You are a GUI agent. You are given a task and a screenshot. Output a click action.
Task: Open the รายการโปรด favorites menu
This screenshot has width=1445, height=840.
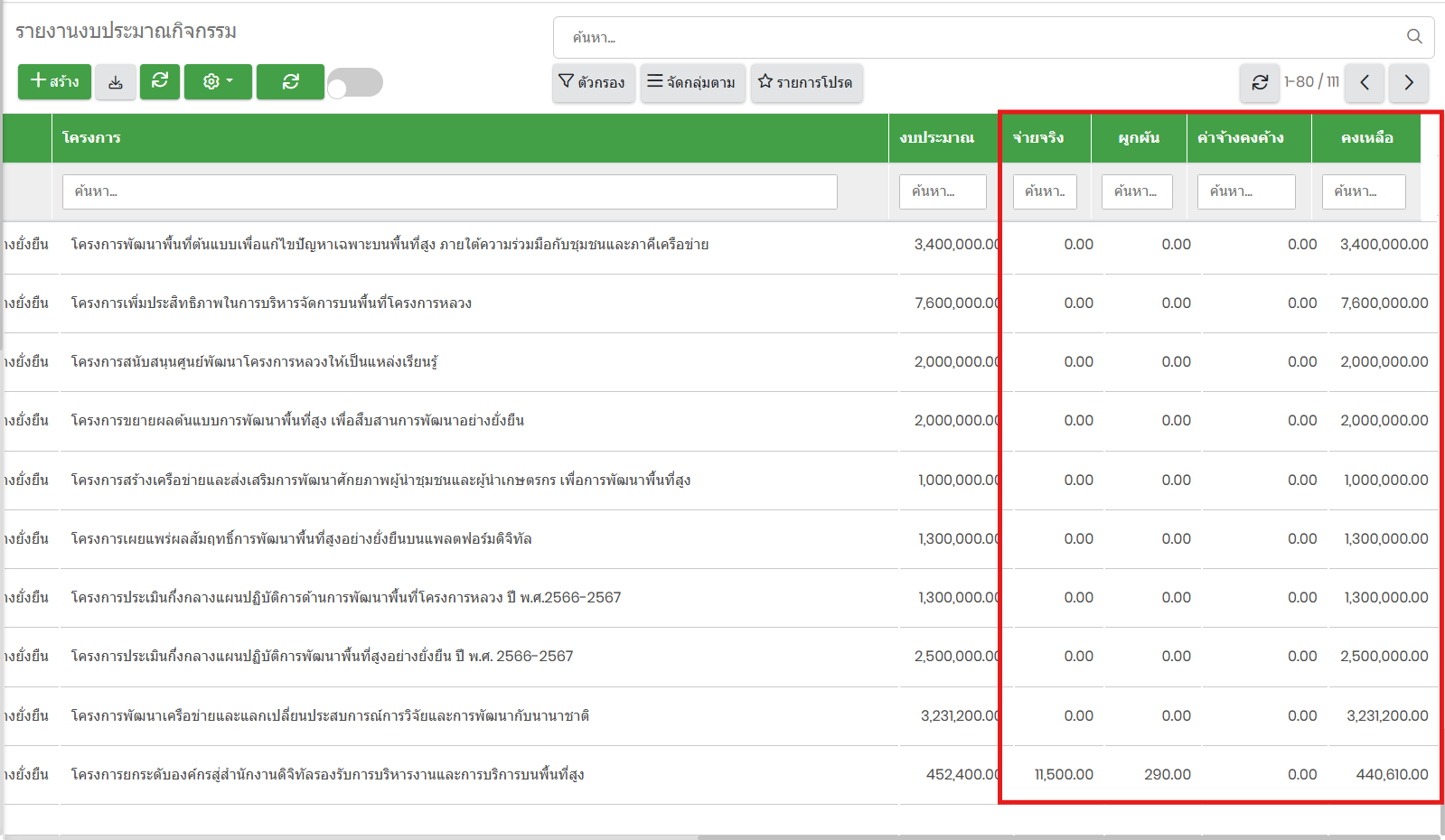(806, 83)
